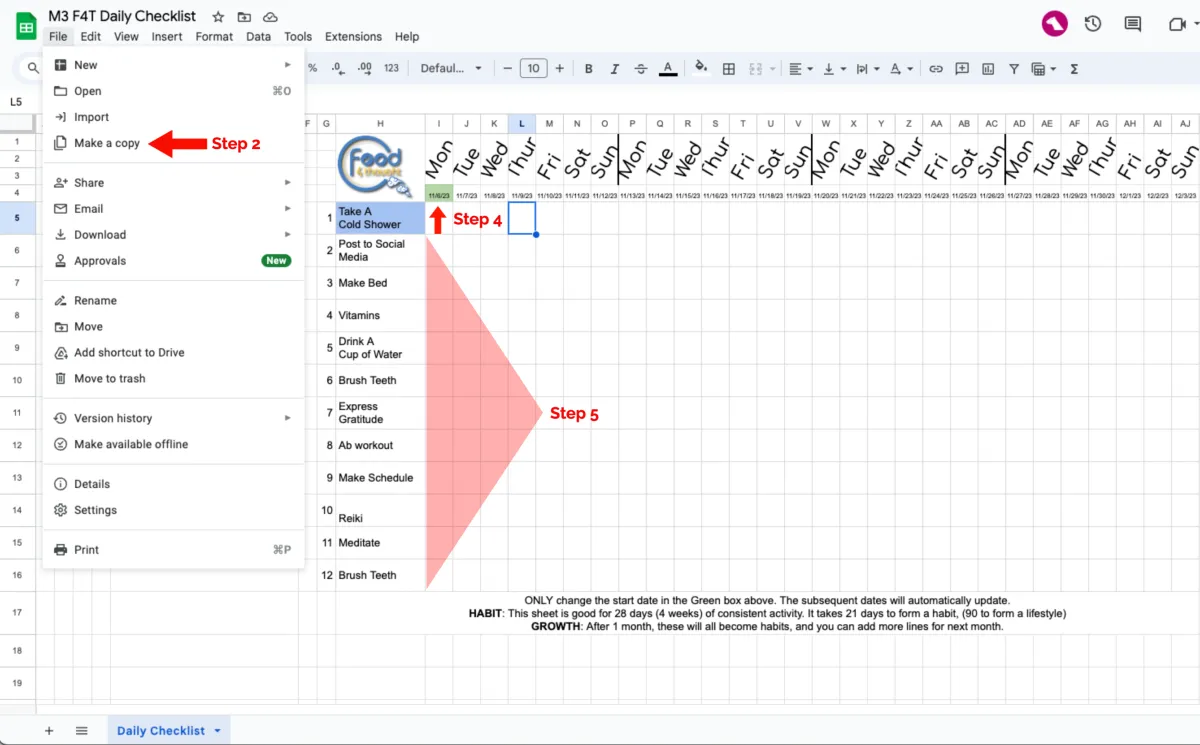The width and height of the screenshot is (1200, 745).
Task: Open the borders tool
Action: 729,68
